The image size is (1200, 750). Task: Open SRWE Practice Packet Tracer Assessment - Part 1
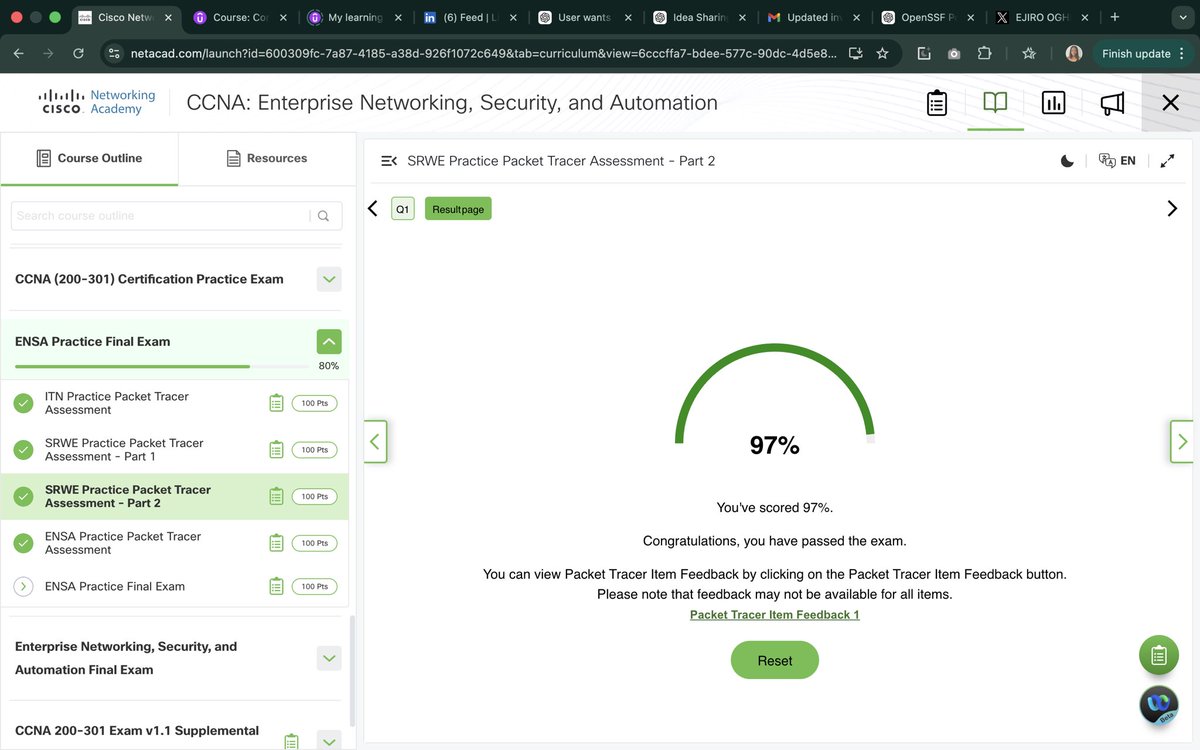(124, 450)
